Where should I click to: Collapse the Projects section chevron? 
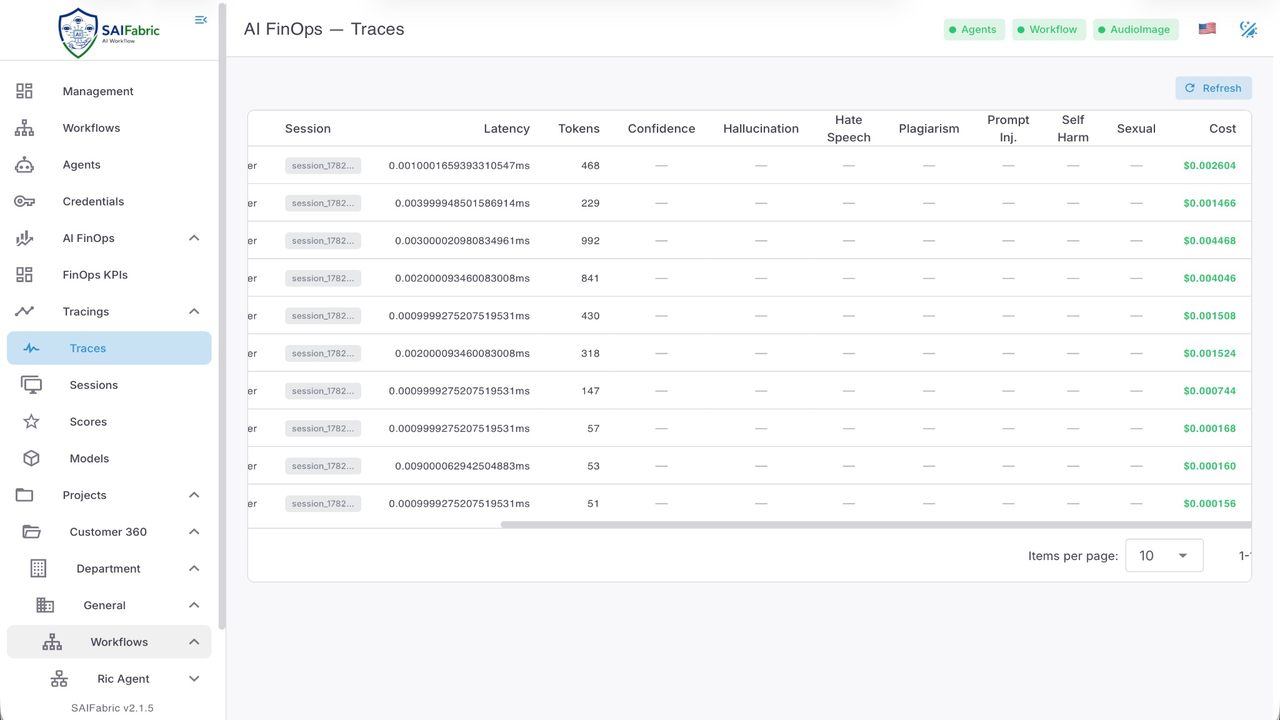pos(194,495)
